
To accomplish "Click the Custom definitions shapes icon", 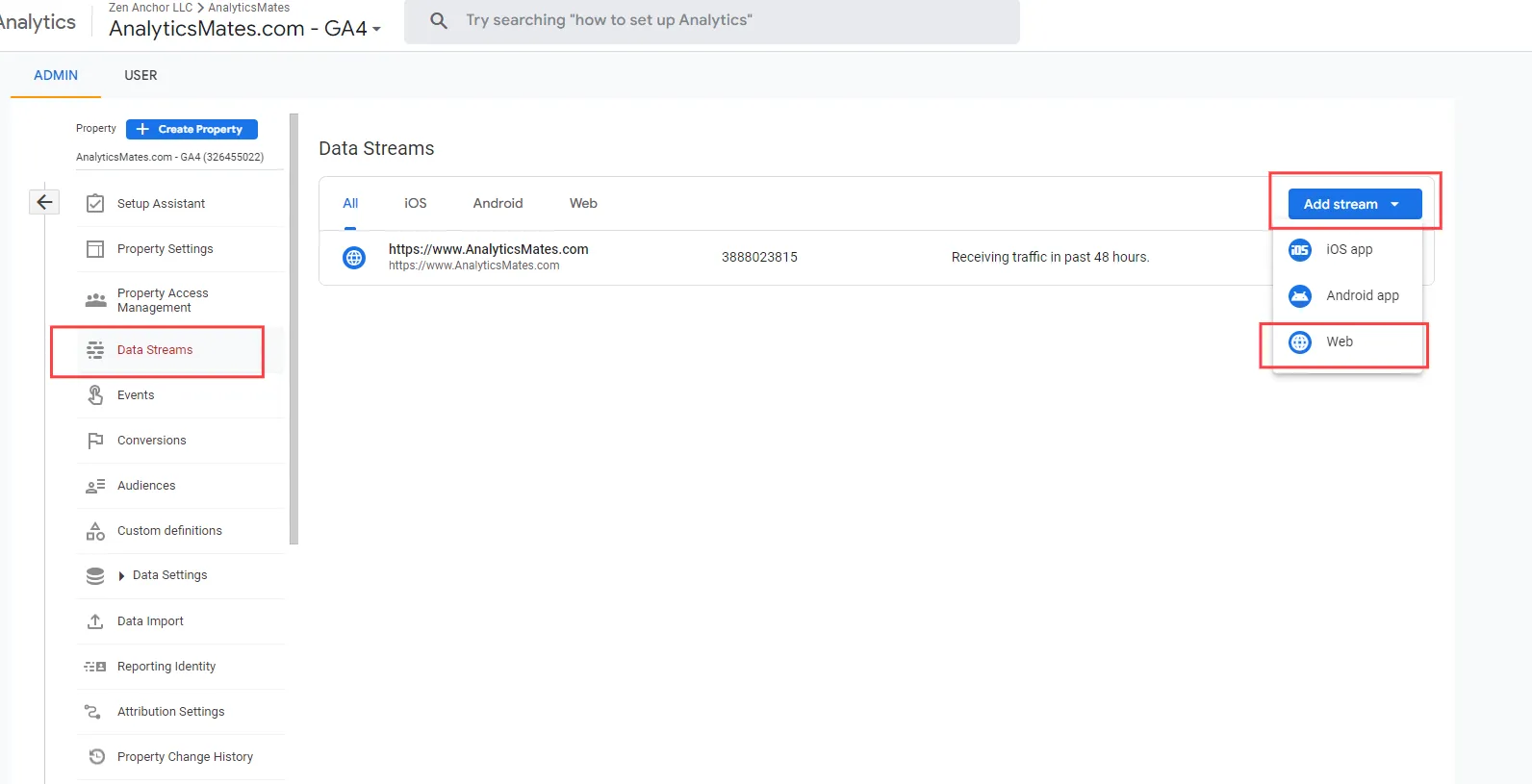I will click(x=95, y=531).
